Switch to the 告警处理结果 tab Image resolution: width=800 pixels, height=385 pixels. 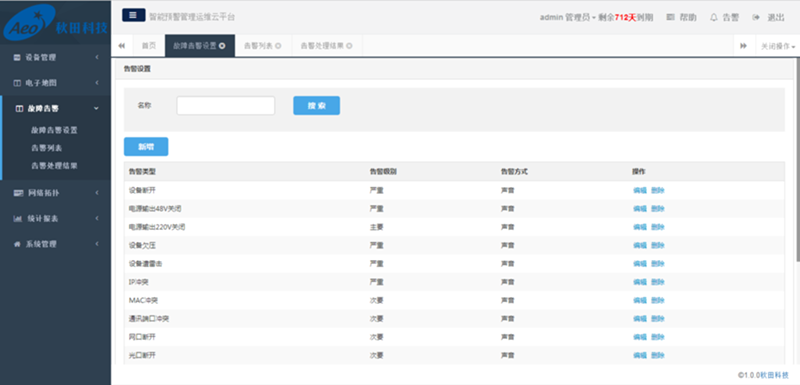327,46
